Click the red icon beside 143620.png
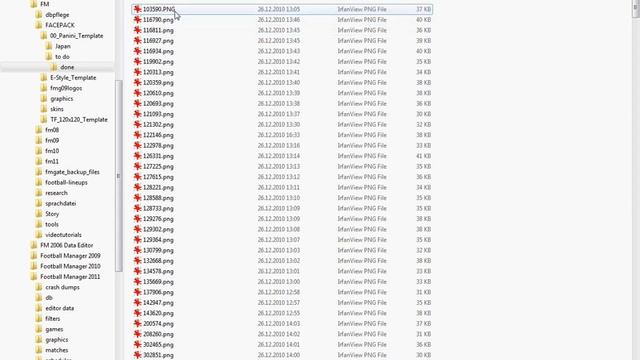 pos(138,313)
